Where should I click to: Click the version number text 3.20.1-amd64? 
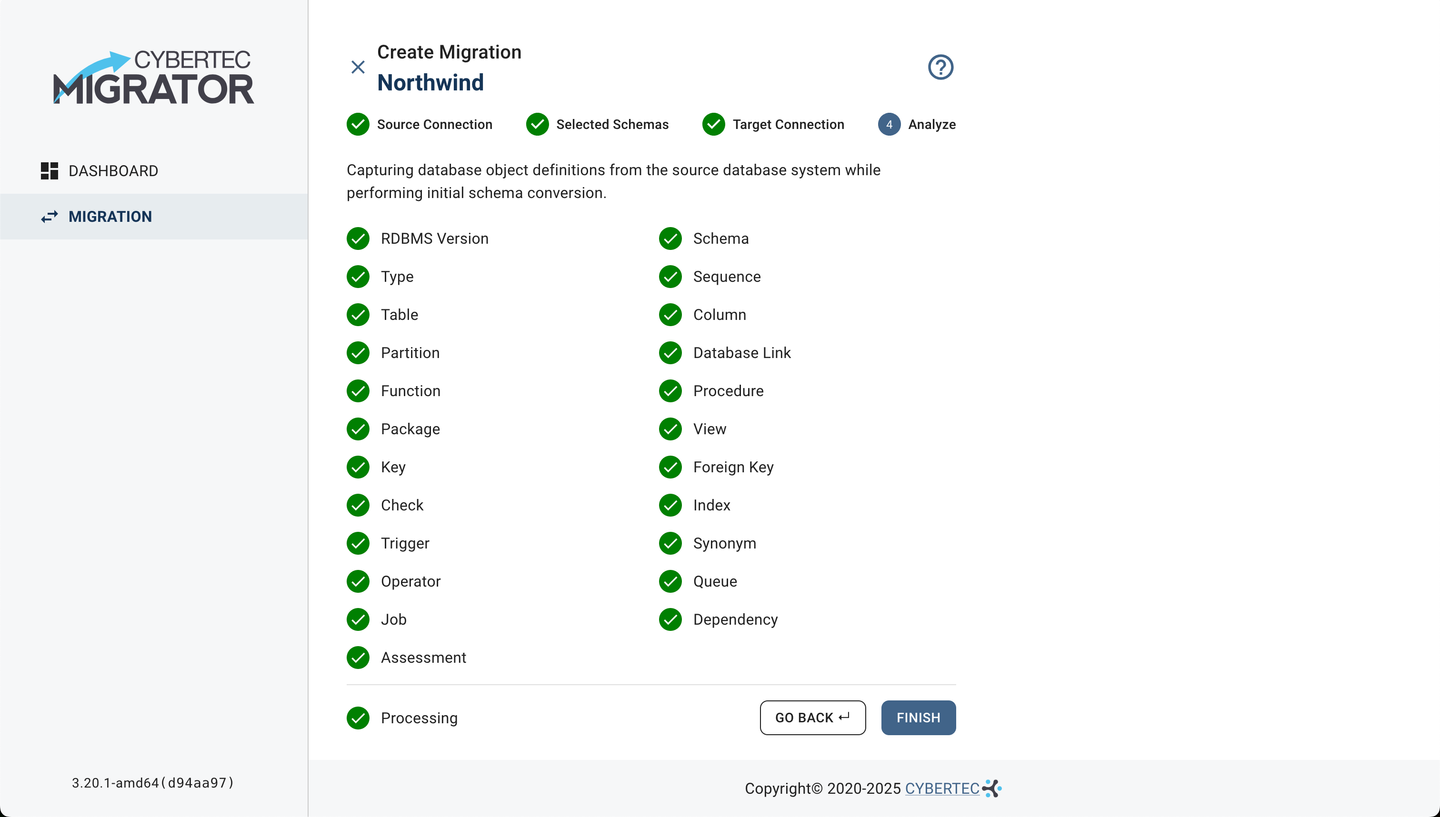click(x=153, y=783)
